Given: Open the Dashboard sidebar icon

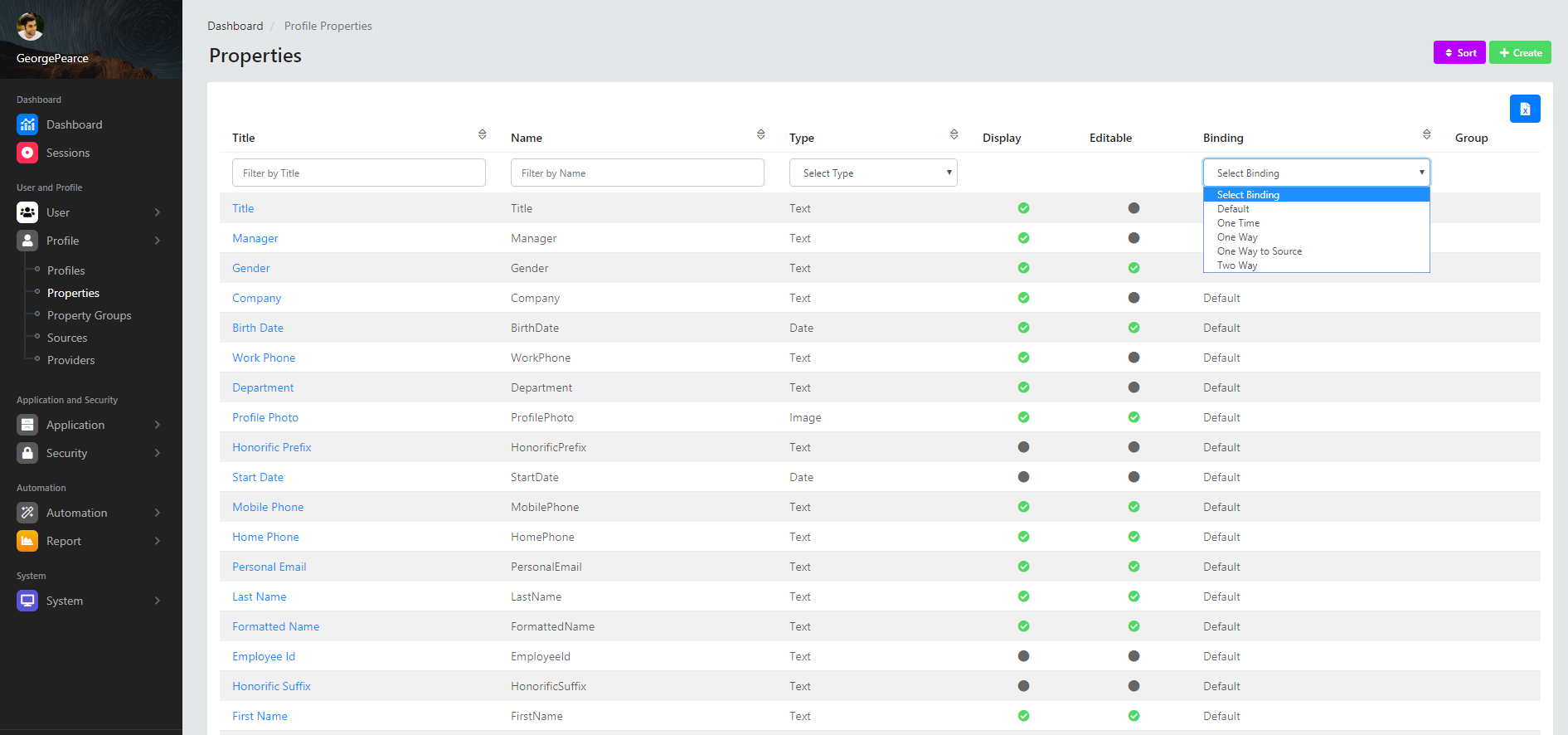Looking at the screenshot, I should coord(27,124).
